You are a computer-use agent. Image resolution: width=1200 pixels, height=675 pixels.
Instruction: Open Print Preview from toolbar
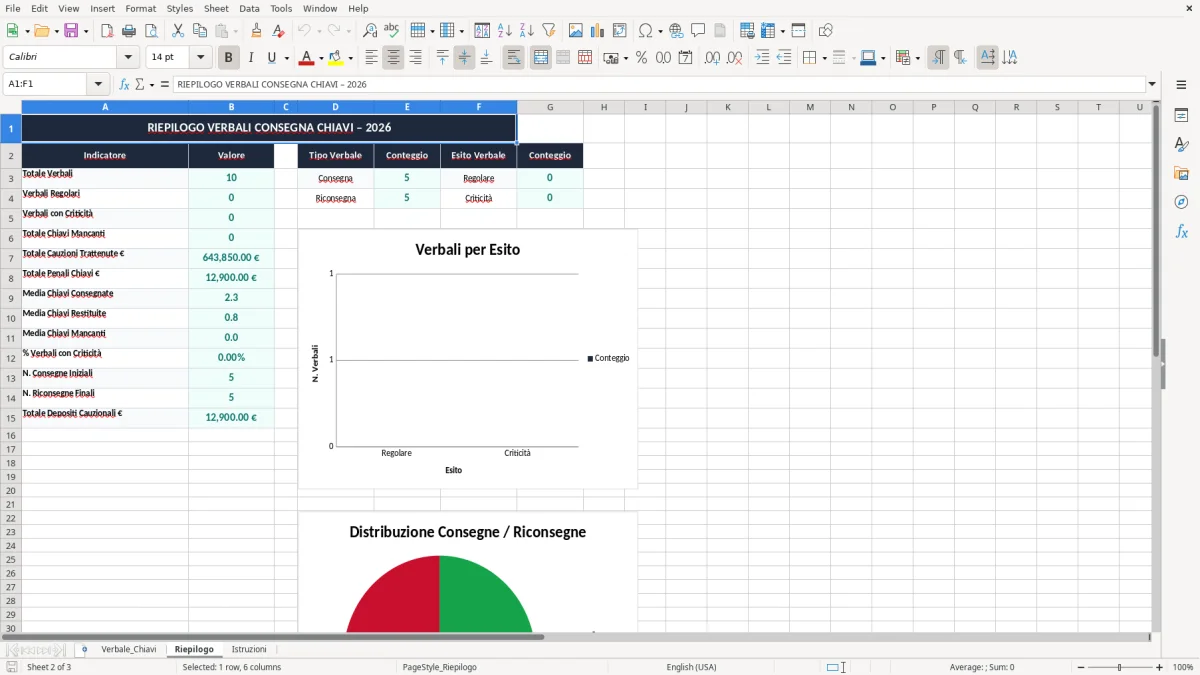click(151, 31)
